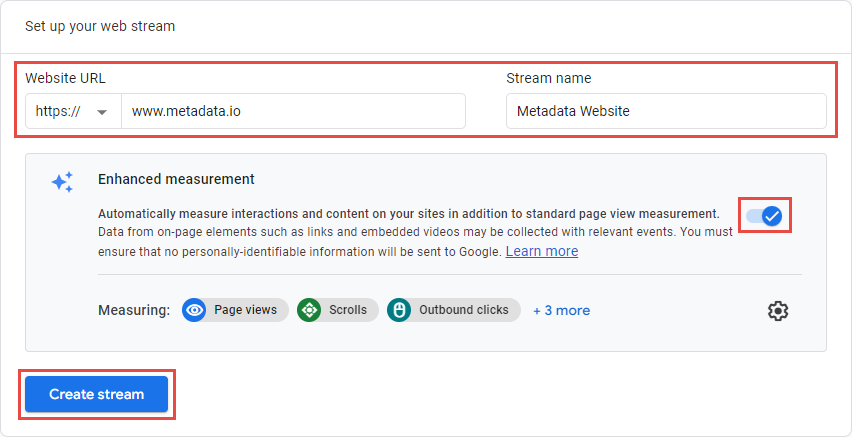Select the Page views chip label
The image size is (852, 437).
[245, 310]
